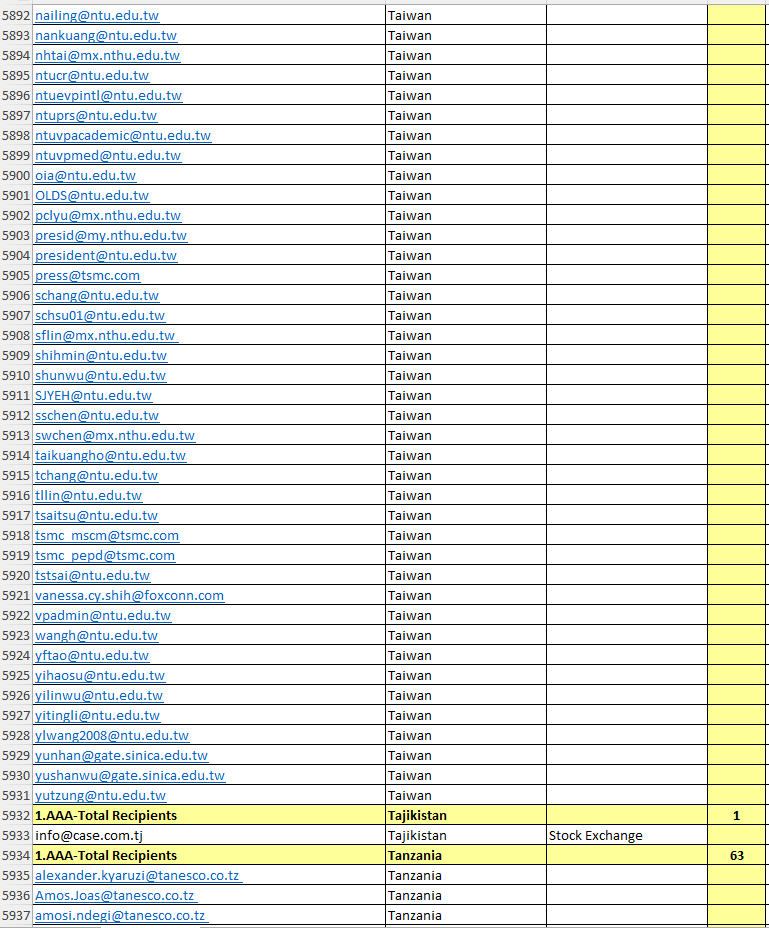
Task: Click OLDS@ntu.edu.tw hyperlink
Action: click(92, 196)
